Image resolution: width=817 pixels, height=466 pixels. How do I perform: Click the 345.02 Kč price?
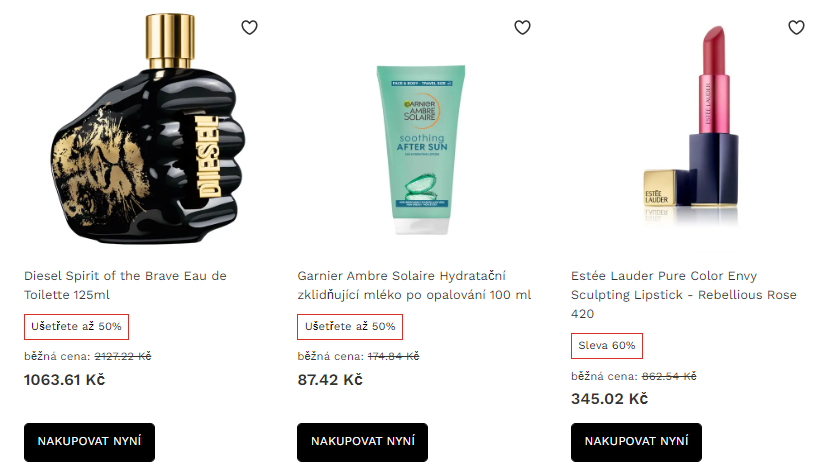[x=610, y=399]
